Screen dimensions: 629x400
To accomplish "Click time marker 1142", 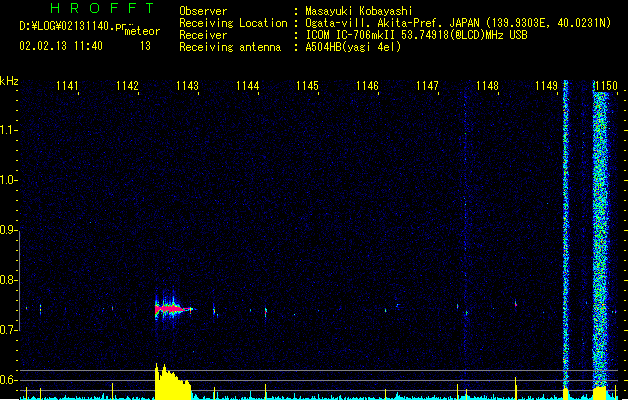I will point(127,86).
